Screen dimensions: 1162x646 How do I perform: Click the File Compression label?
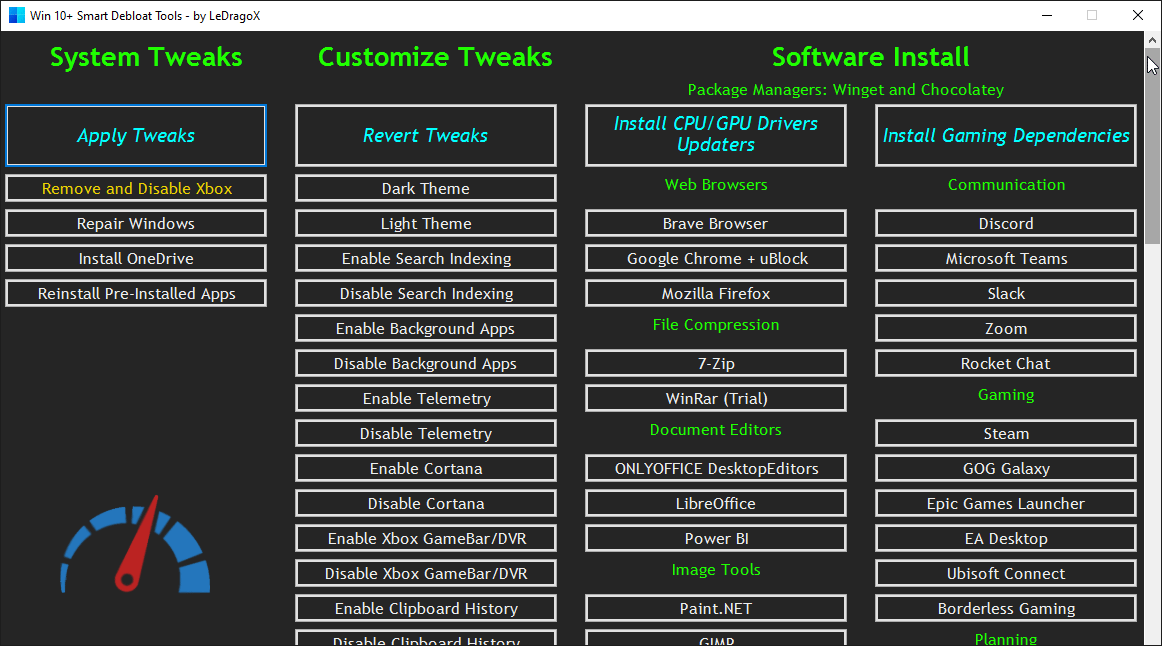pyautogui.click(x=716, y=324)
